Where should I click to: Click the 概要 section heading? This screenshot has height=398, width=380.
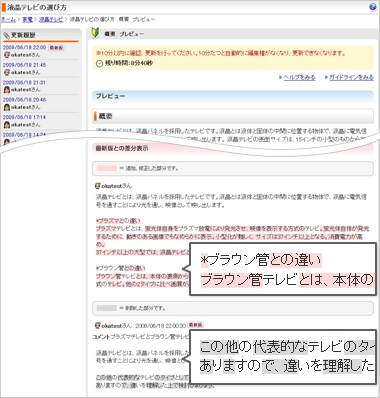pyautogui.click(x=233, y=116)
